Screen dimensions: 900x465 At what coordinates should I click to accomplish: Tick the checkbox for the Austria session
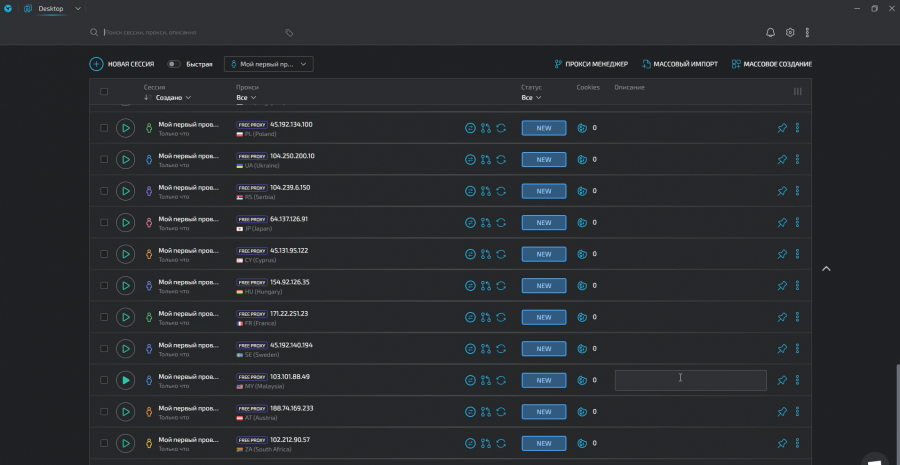[104, 412]
